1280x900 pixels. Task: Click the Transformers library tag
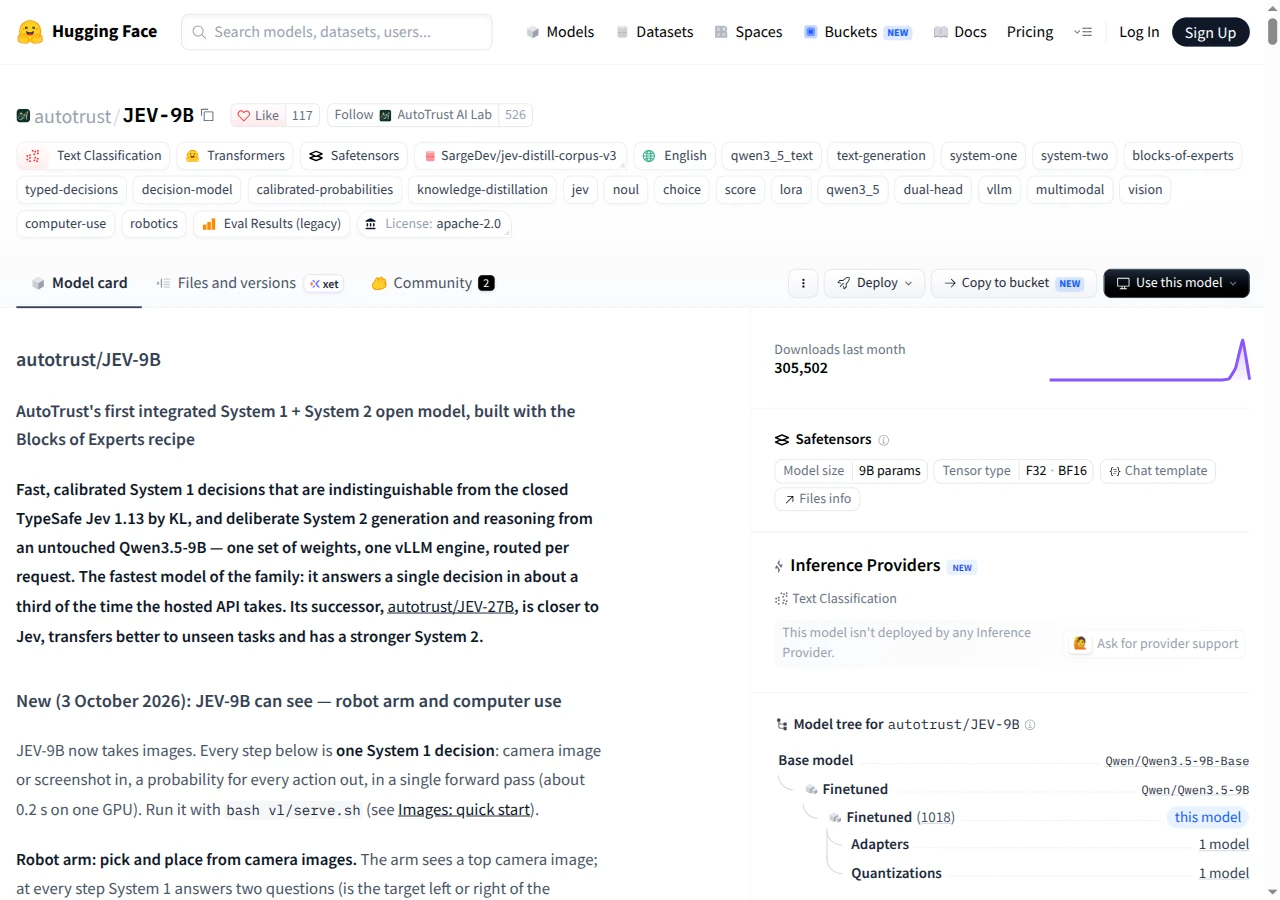(x=235, y=156)
